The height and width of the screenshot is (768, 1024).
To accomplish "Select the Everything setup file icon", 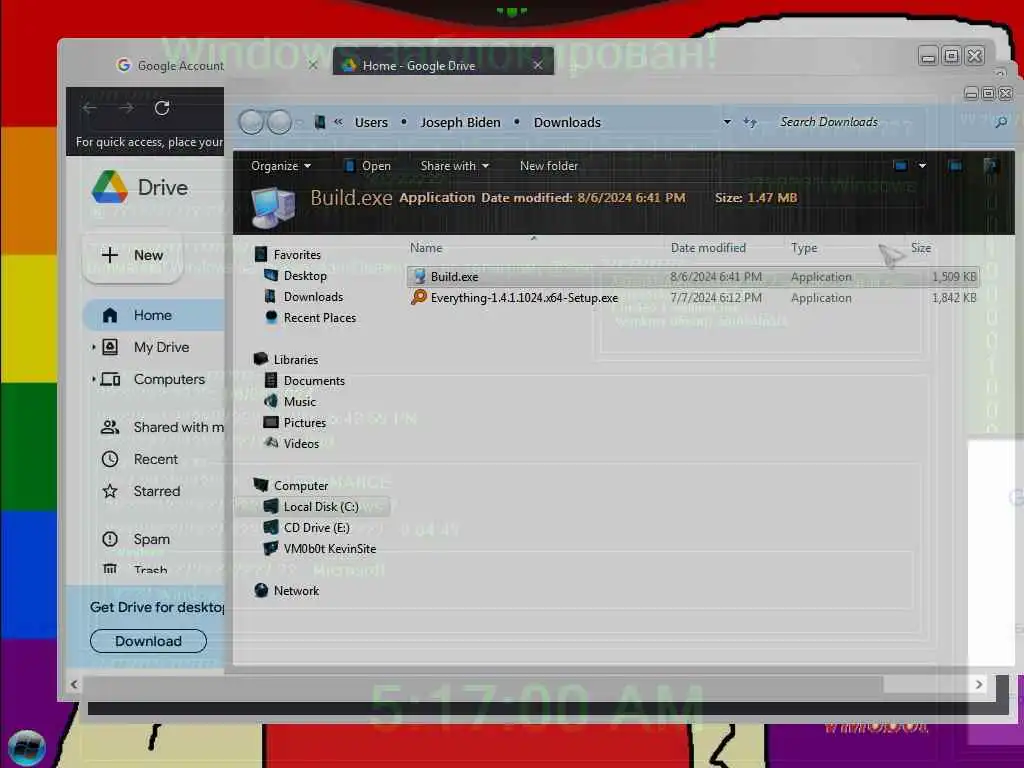I will coord(419,297).
